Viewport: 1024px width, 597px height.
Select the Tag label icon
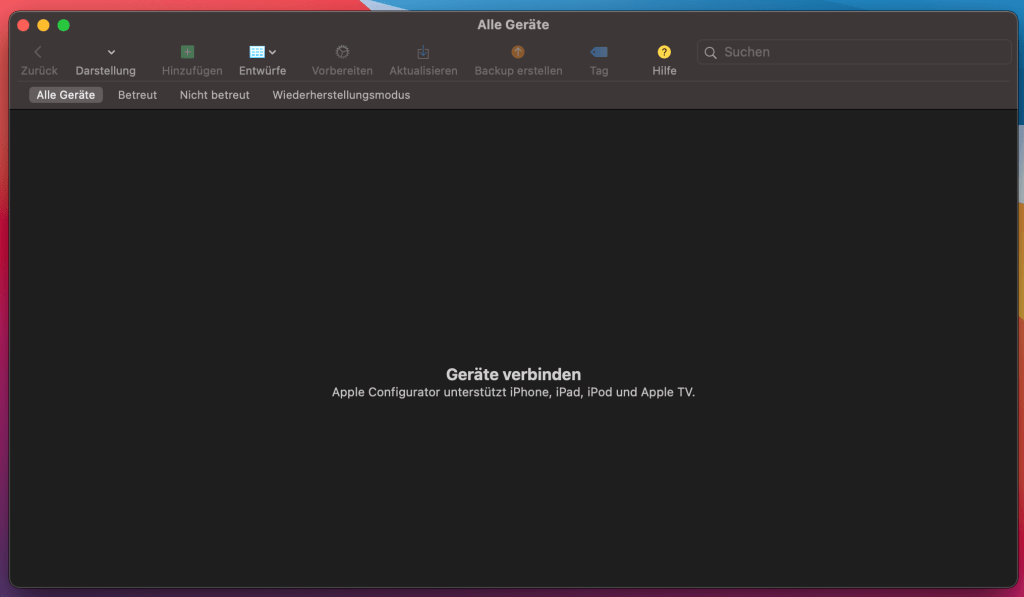pos(598,52)
